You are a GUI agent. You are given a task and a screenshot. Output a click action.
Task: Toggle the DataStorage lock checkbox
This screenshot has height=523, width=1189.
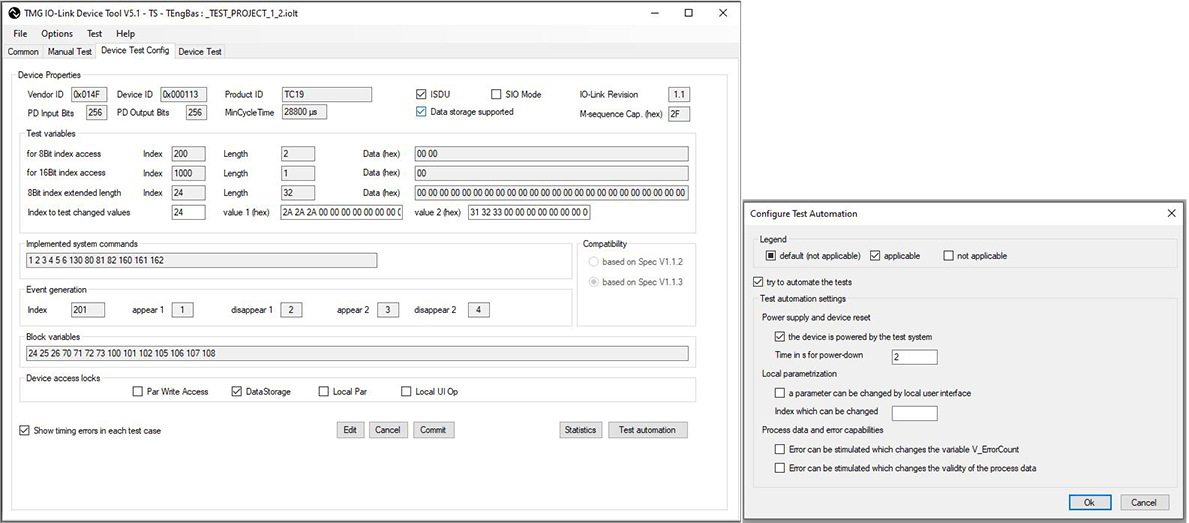point(237,392)
